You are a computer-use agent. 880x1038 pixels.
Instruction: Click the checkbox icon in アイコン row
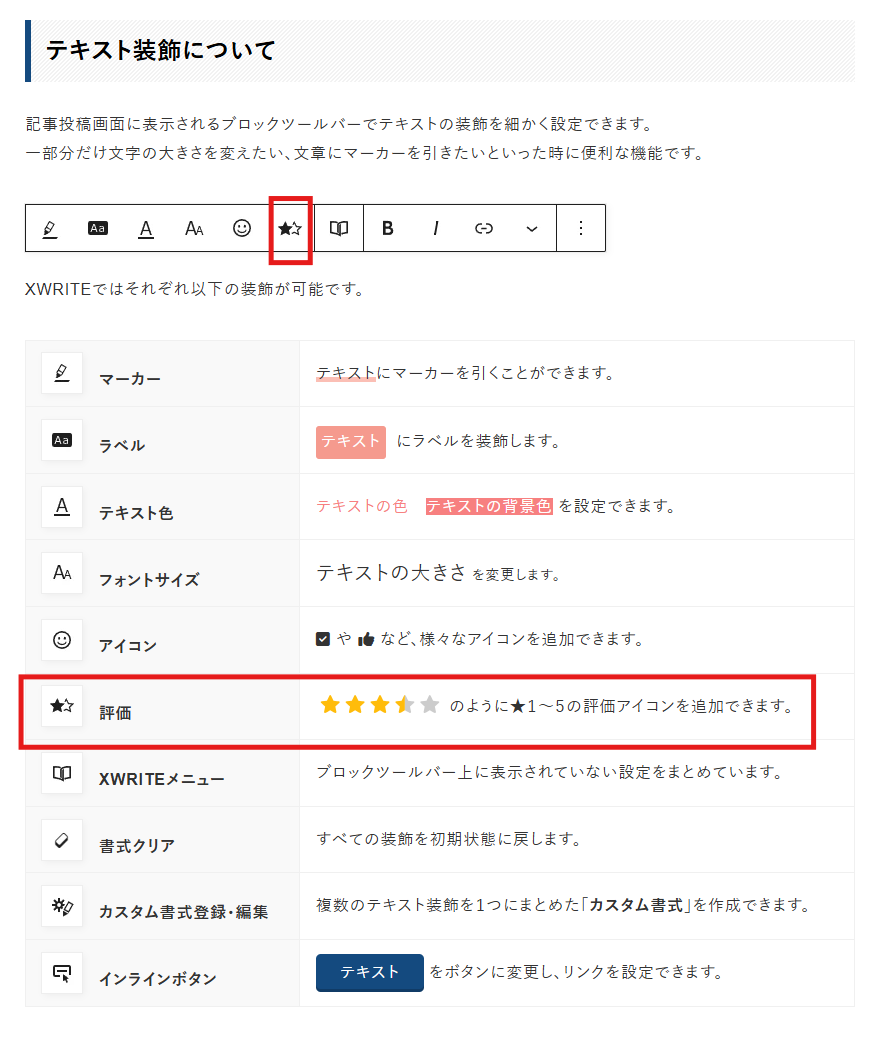pos(323,639)
